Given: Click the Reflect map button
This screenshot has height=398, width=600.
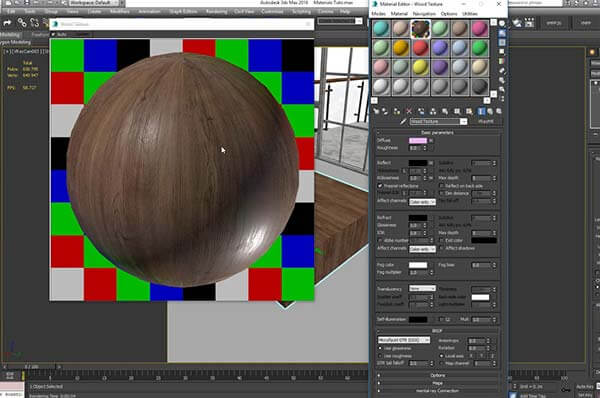Looking at the screenshot, I should point(431,163).
